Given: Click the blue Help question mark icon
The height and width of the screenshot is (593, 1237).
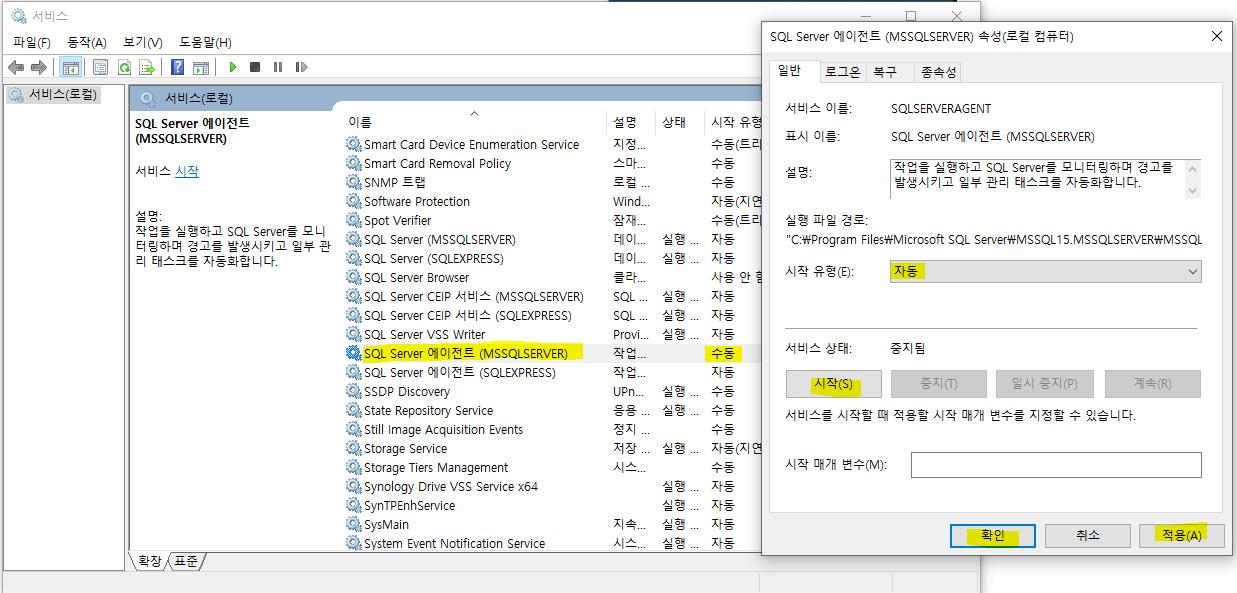Looking at the screenshot, I should [177, 67].
